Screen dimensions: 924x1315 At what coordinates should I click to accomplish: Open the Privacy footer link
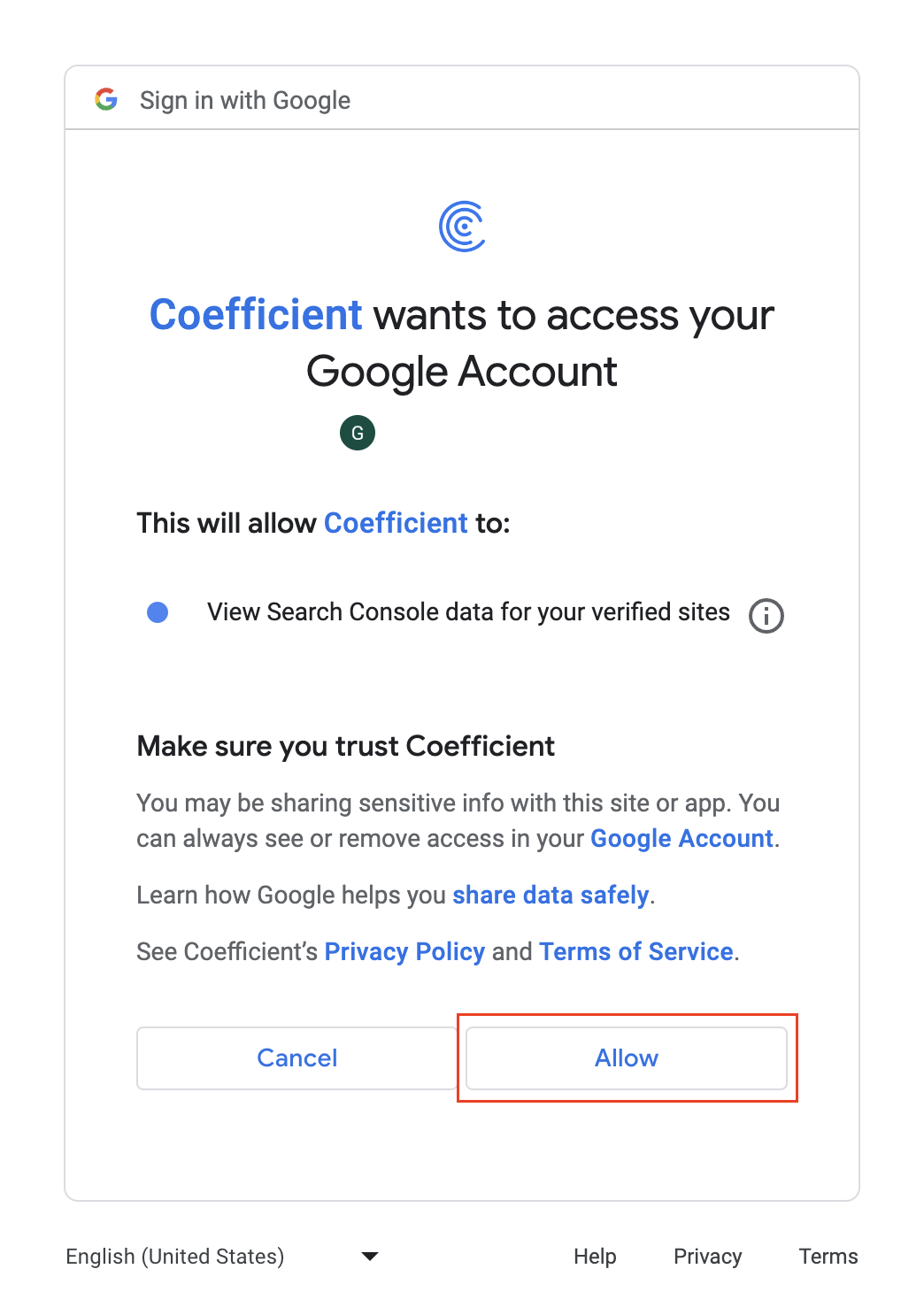(x=708, y=1256)
